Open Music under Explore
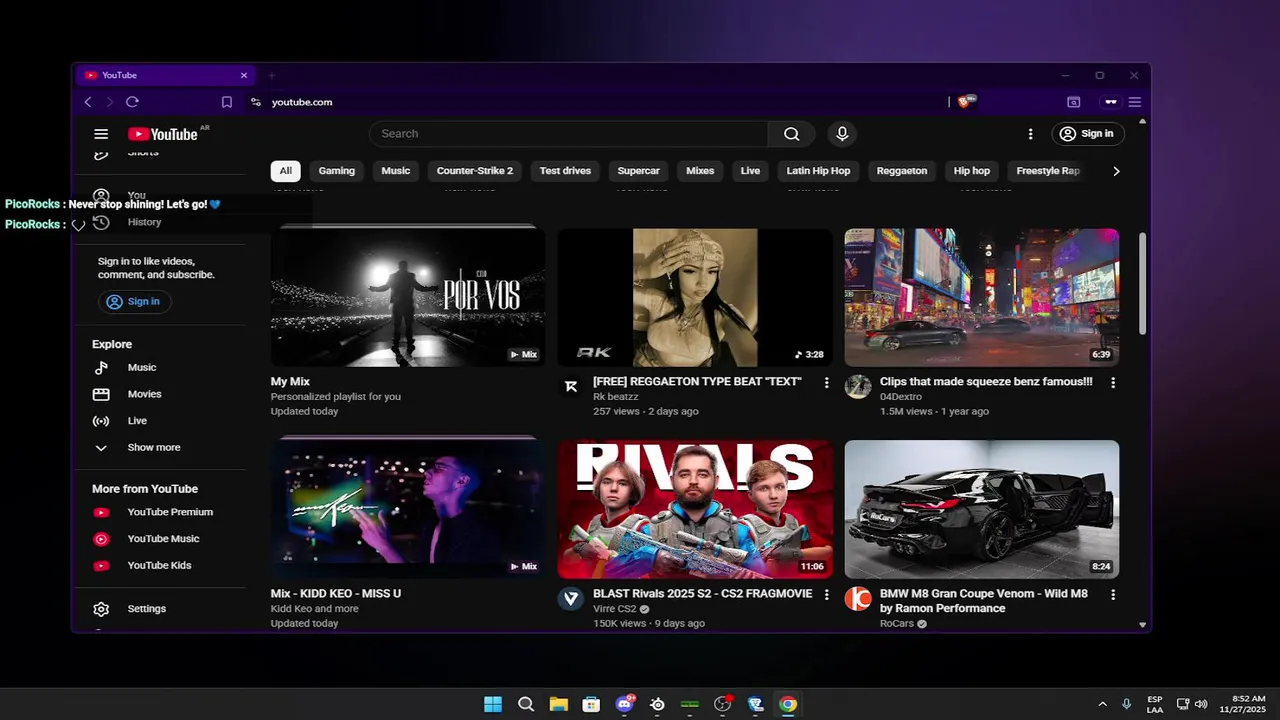 pyautogui.click(x=160, y=368)
